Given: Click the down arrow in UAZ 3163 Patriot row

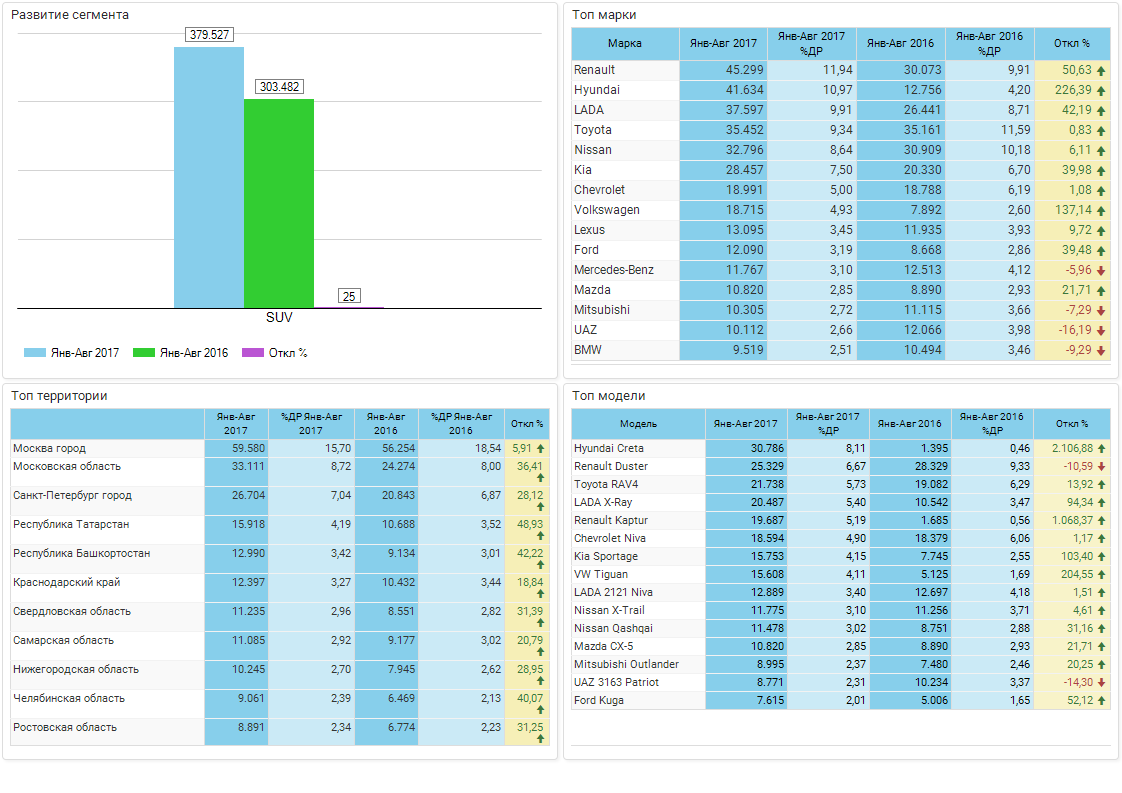Looking at the screenshot, I should click(1101, 683).
